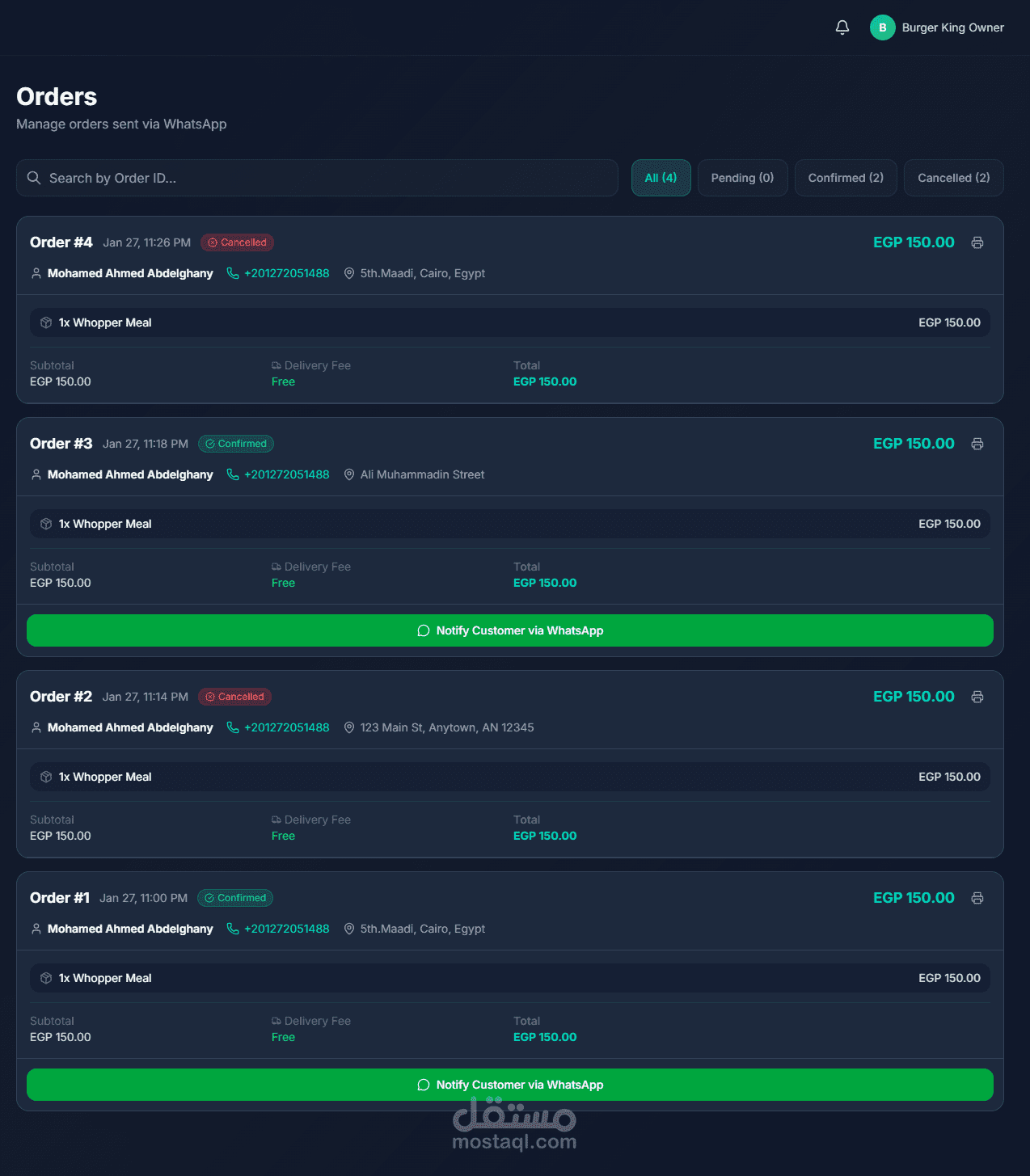Click Order #4 address 5th.Maadi, Cairo, Egypt
The width and height of the screenshot is (1030, 1176).
pos(423,273)
